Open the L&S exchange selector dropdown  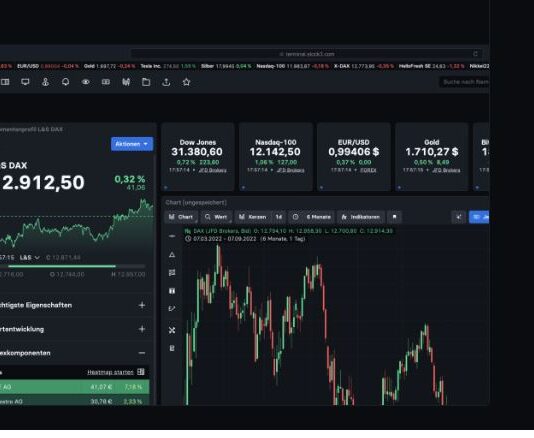click(30, 257)
